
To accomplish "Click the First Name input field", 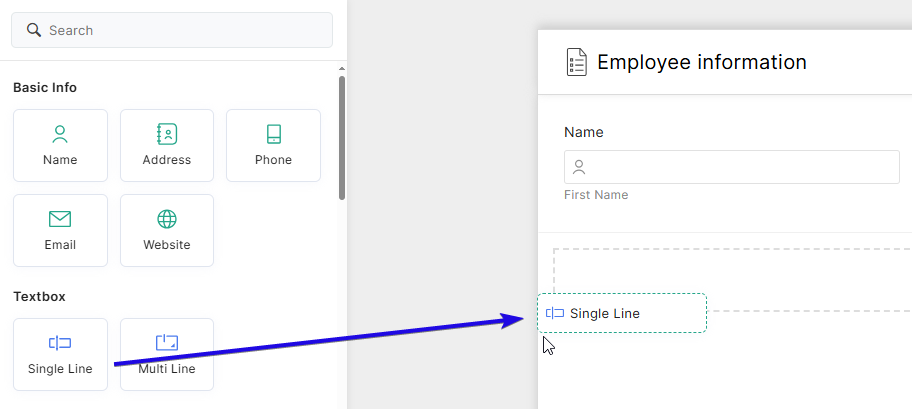I will (740, 167).
